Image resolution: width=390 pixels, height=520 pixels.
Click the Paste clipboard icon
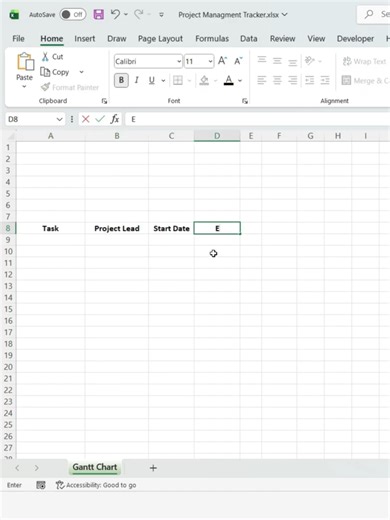pyautogui.click(x=25, y=62)
